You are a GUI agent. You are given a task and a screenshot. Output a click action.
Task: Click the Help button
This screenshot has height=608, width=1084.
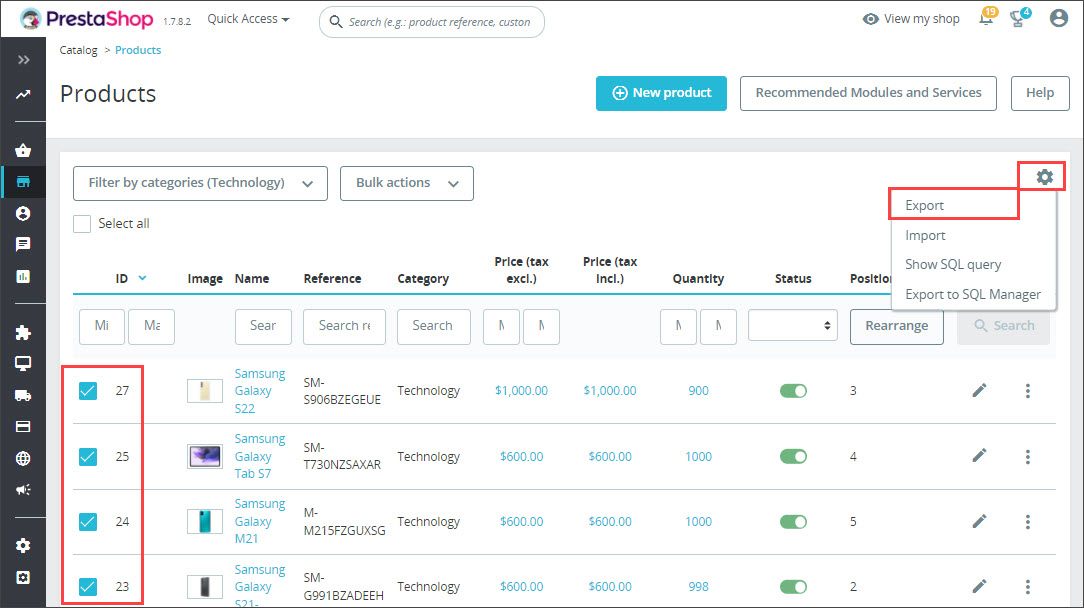1040,93
